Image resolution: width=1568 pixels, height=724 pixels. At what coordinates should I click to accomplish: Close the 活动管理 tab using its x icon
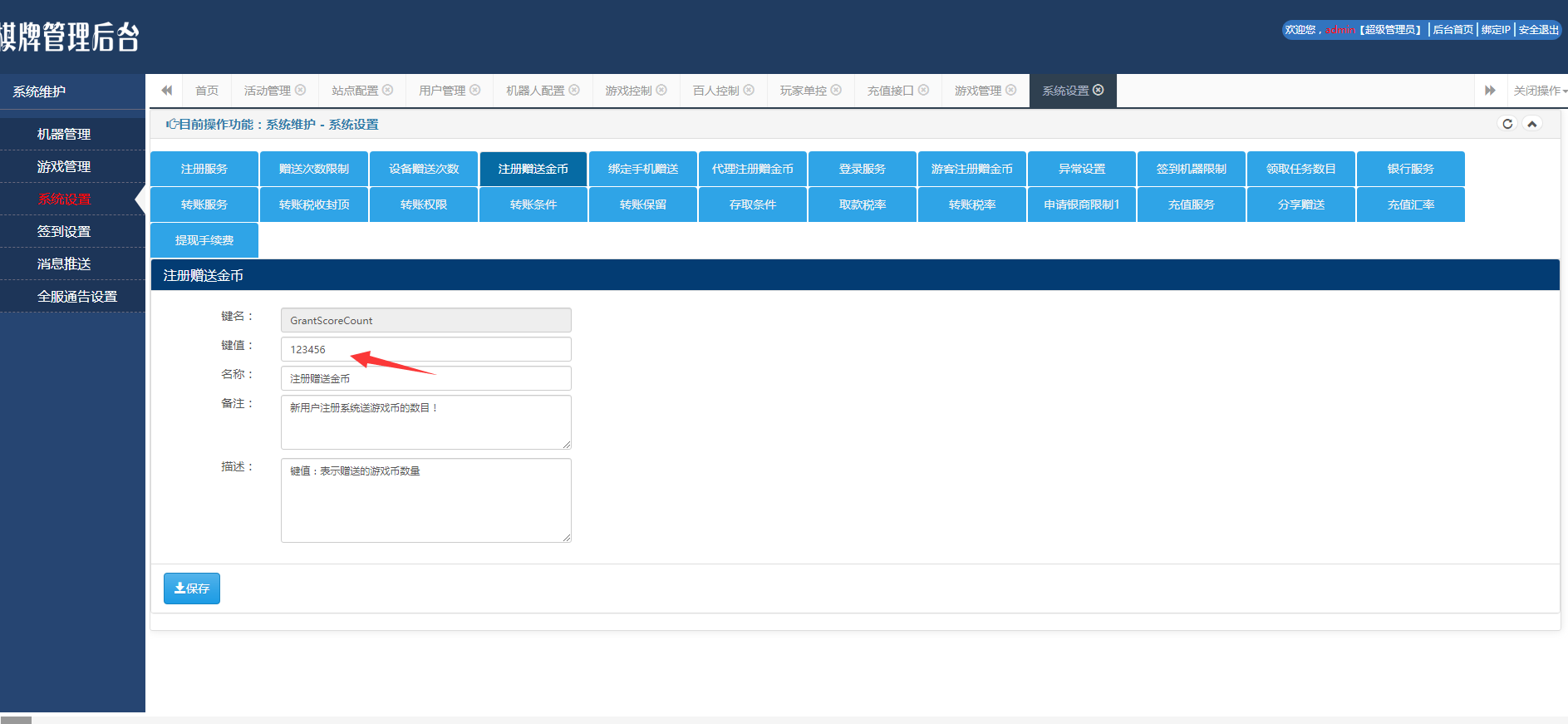(301, 90)
